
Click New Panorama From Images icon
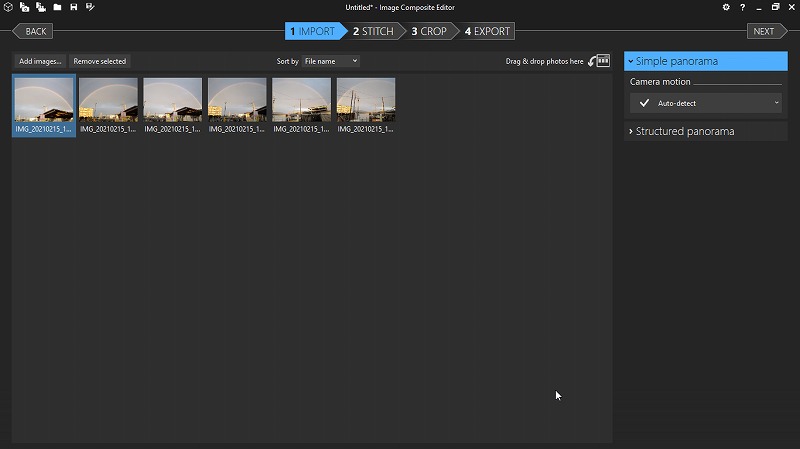24,7
